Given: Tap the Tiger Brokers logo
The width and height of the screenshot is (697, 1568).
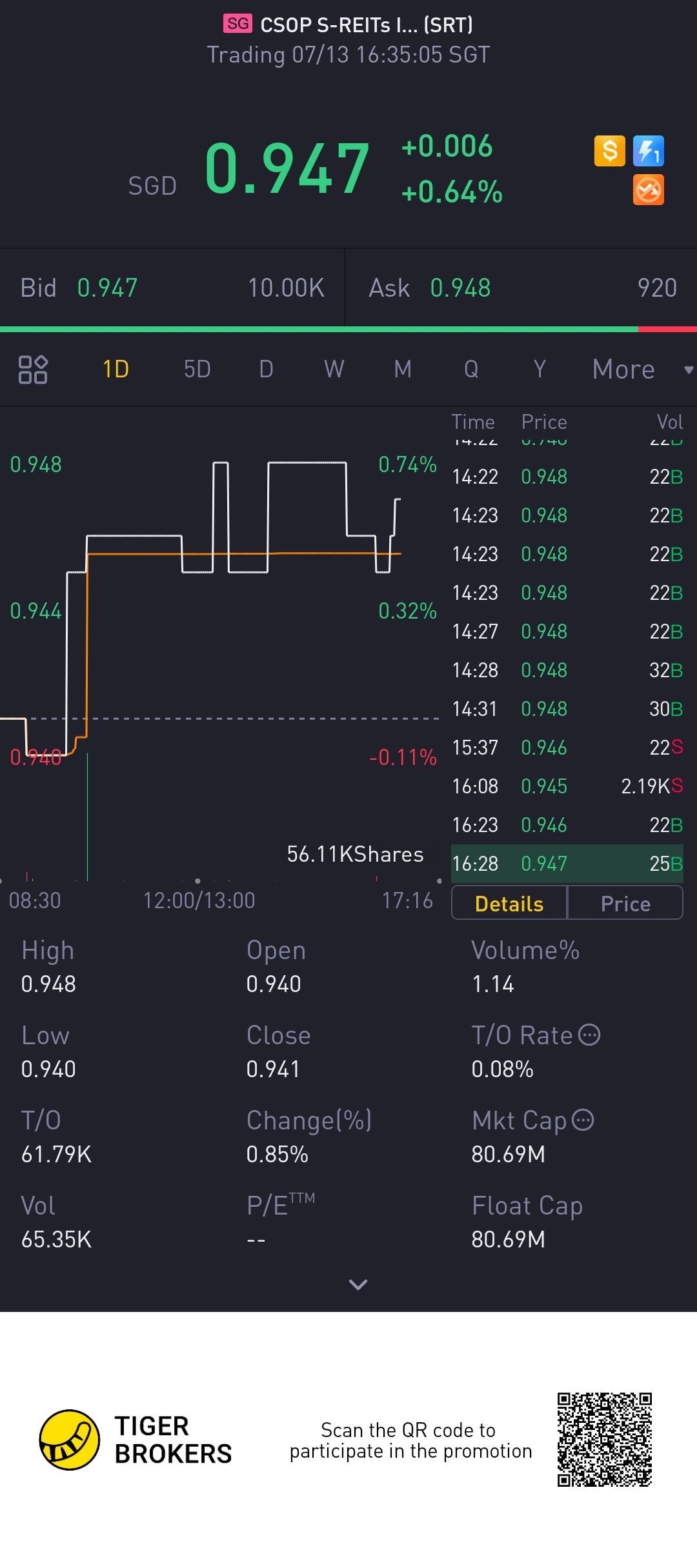Looking at the screenshot, I should (136, 1440).
